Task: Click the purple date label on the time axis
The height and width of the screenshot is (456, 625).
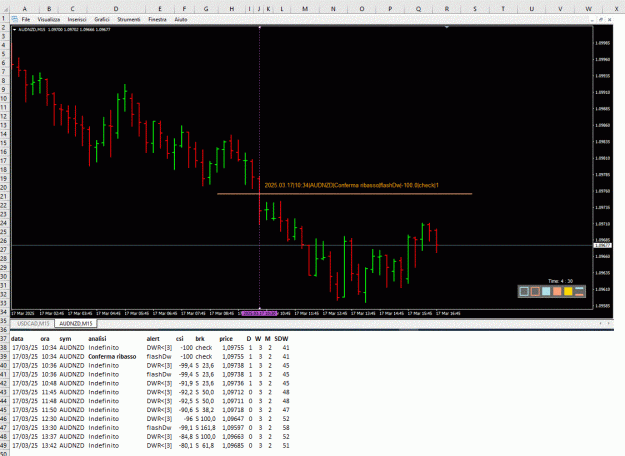Action: [259, 313]
